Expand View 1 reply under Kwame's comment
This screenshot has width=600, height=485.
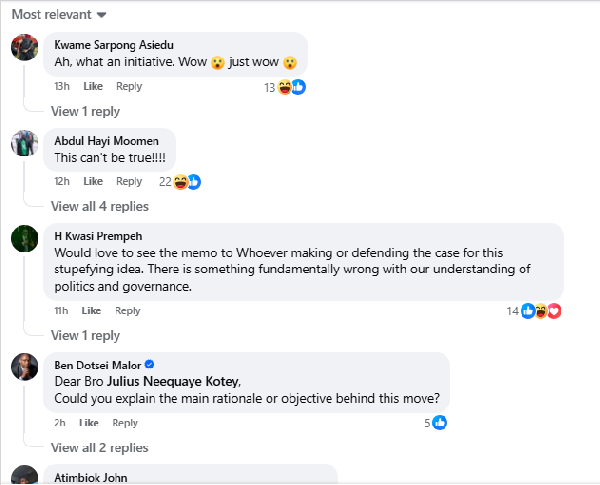85,112
